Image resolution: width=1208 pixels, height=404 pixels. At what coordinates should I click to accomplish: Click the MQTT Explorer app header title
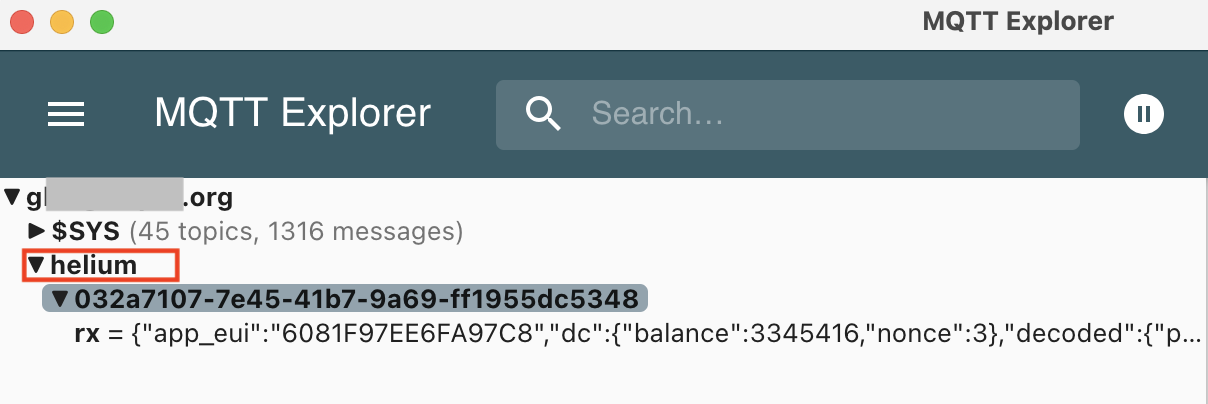(292, 114)
